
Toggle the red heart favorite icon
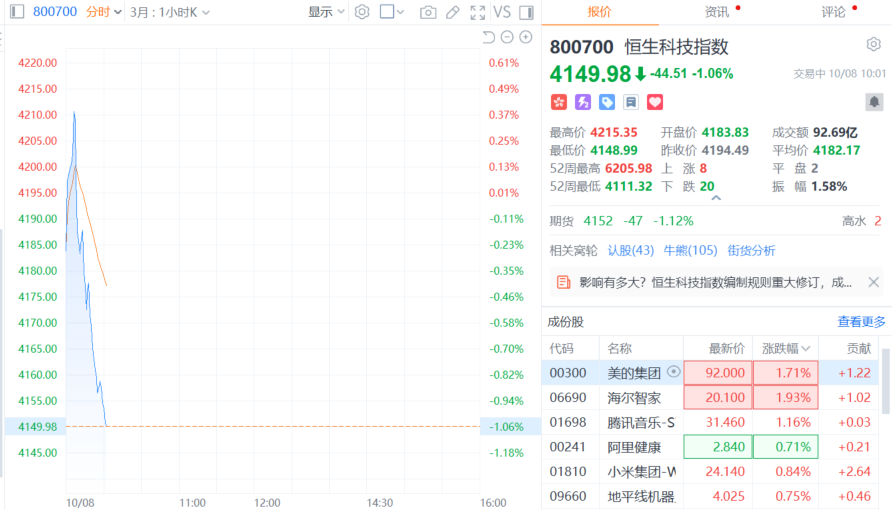[x=655, y=102]
